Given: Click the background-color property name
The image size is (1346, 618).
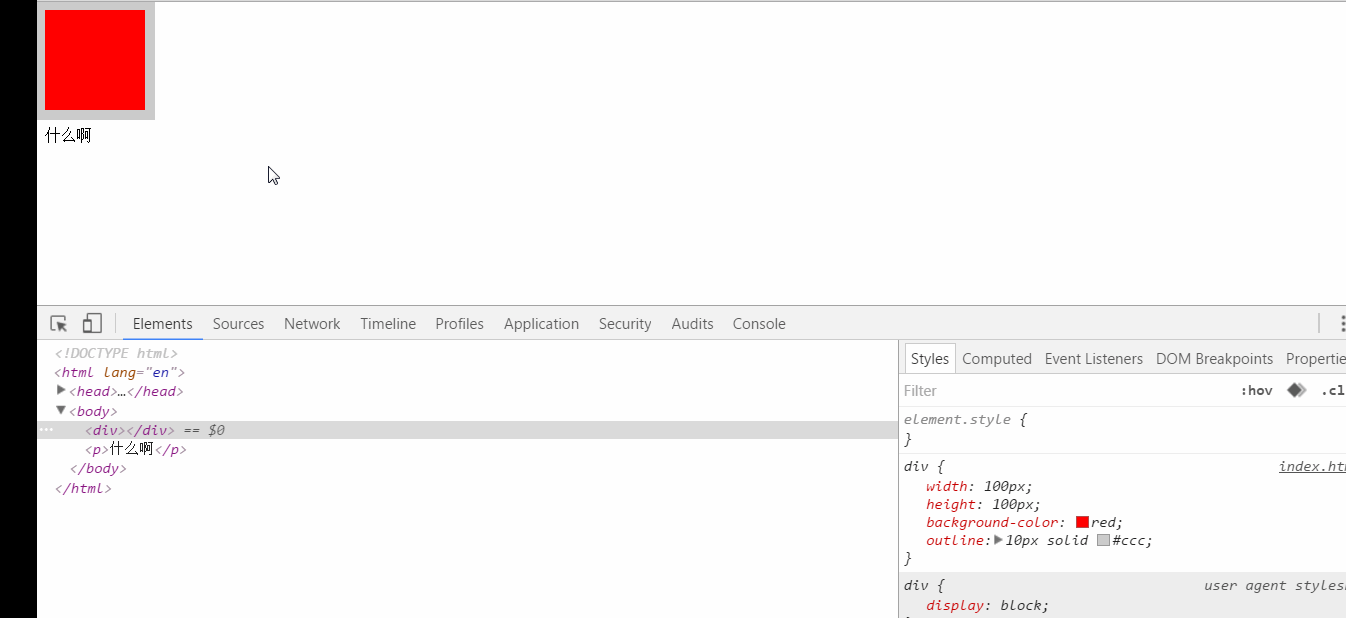Looking at the screenshot, I should pyautogui.click(x=992, y=522).
